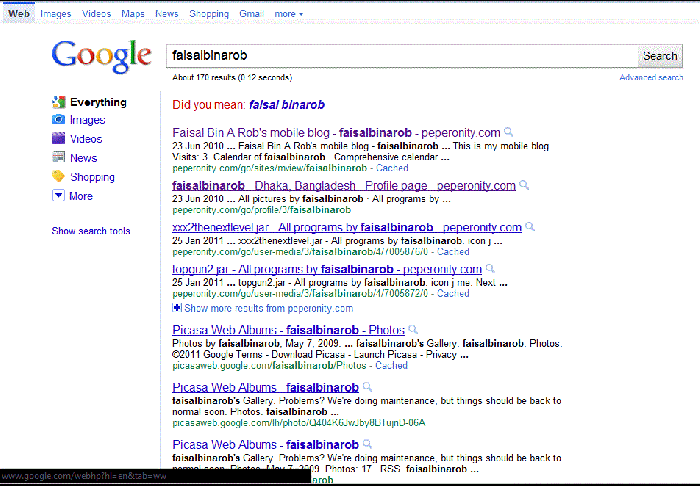Click the News newspaper icon in sidebar

[x=58, y=157]
